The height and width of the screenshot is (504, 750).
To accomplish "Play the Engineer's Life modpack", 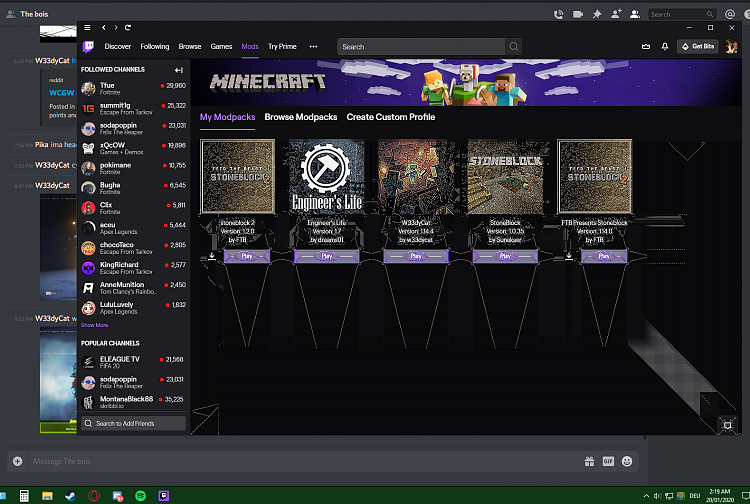I will pyautogui.click(x=327, y=256).
